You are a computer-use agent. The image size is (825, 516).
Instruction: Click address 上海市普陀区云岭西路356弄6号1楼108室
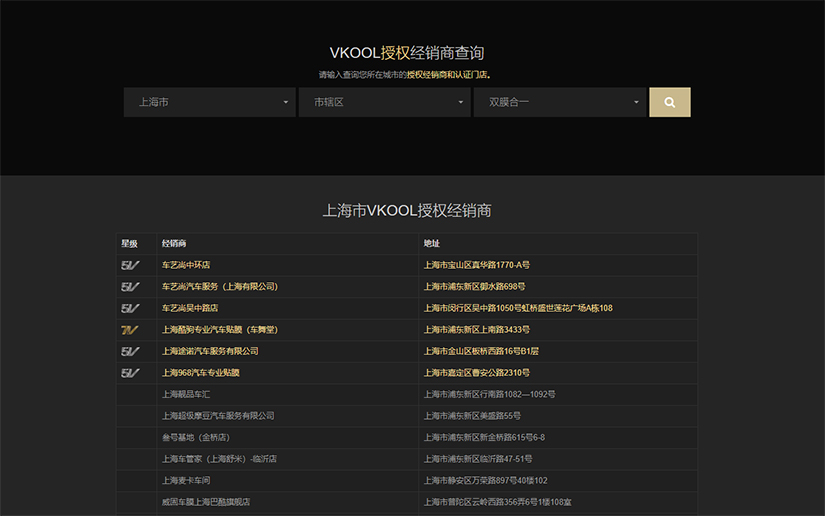click(x=498, y=502)
